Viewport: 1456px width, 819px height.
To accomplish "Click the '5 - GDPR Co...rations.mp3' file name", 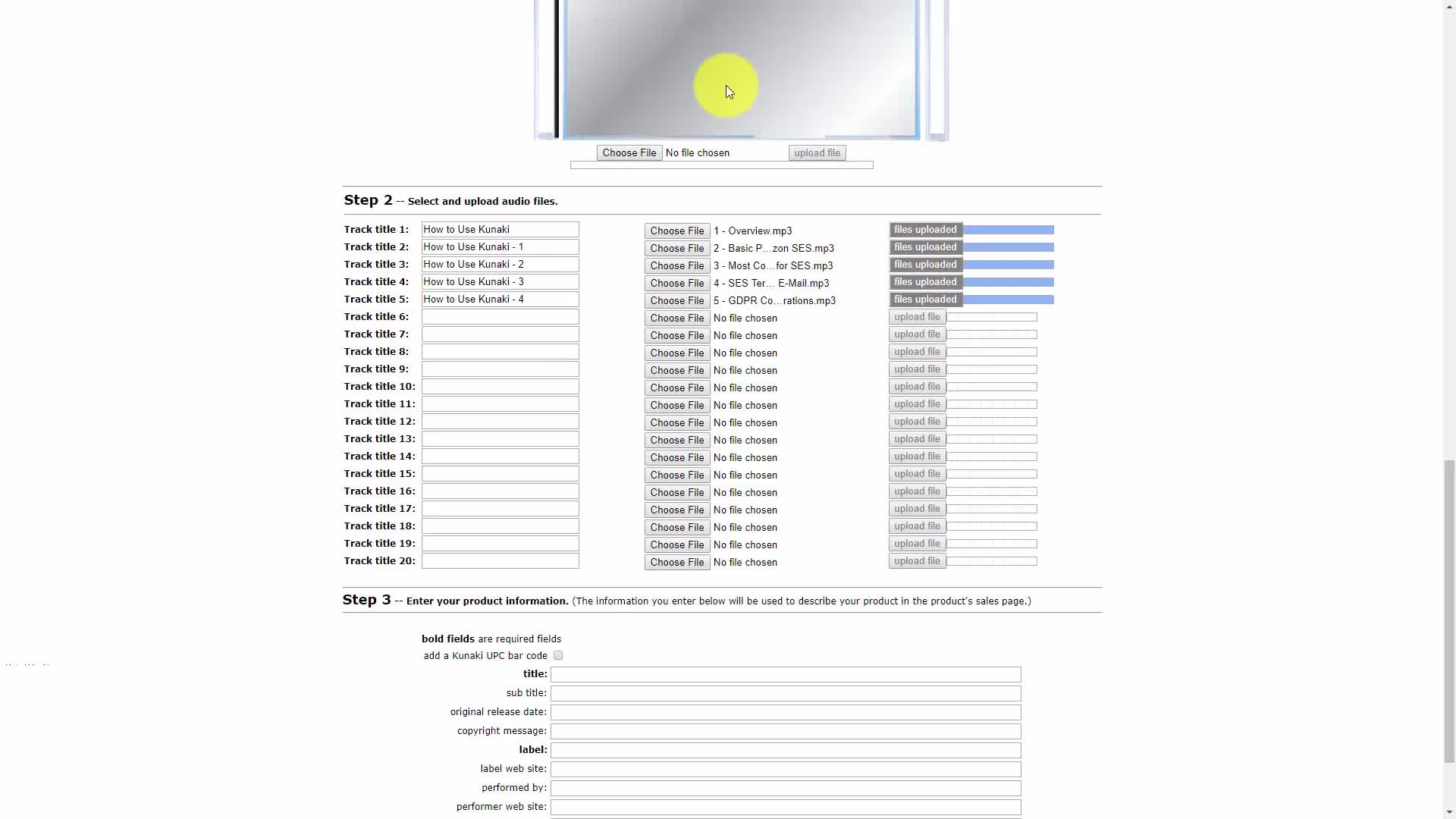I will [x=774, y=300].
